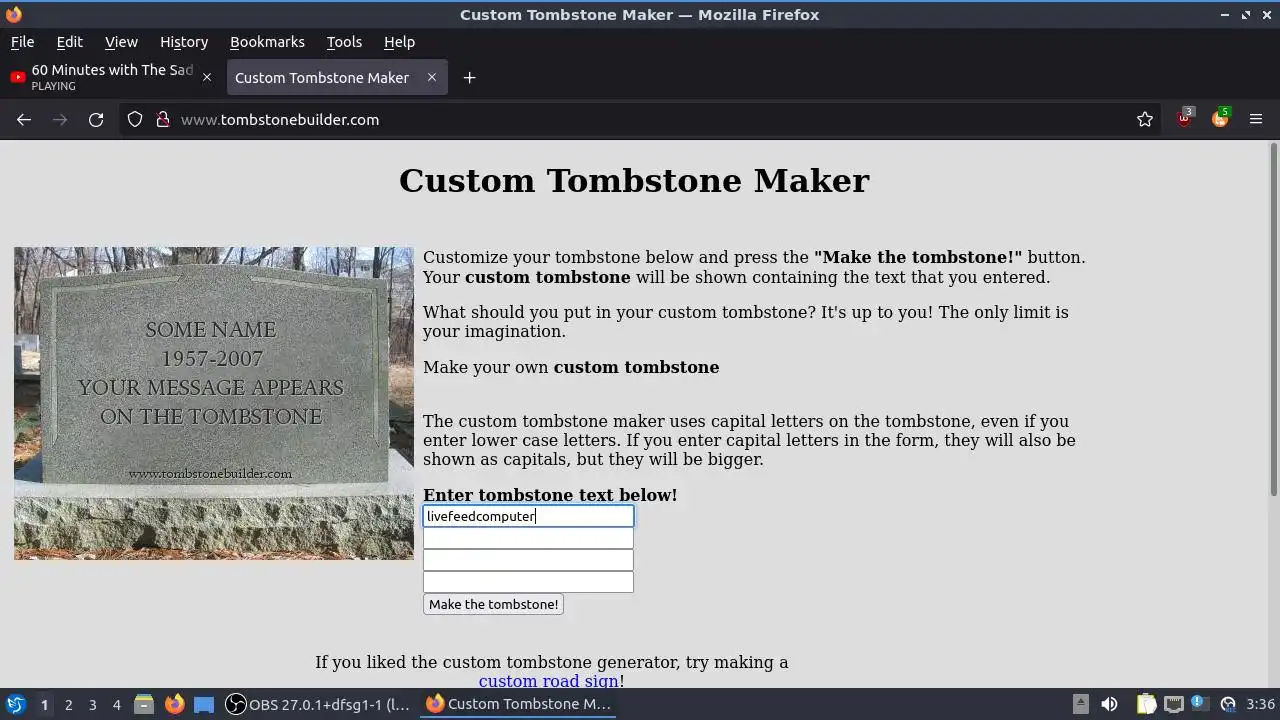The image size is (1280, 720).
Task: Click the first tombstone text field with livefeedcomputer
Action: click(x=528, y=516)
